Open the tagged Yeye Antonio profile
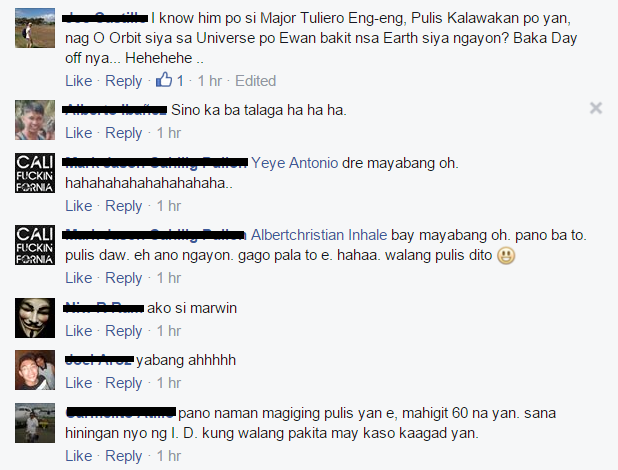This screenshot has height=470, width=618. coord(294,163)
